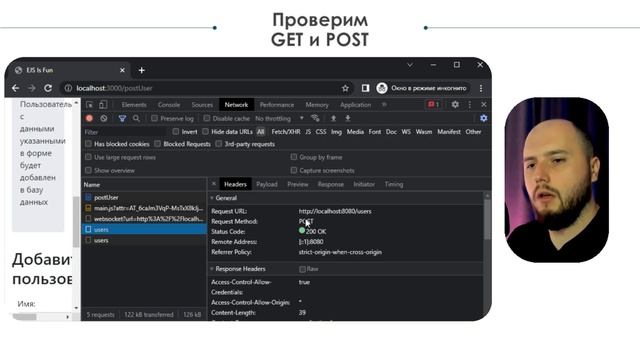Open DevTools more options dots
640x360 pixels.
[x=470, y=105]
